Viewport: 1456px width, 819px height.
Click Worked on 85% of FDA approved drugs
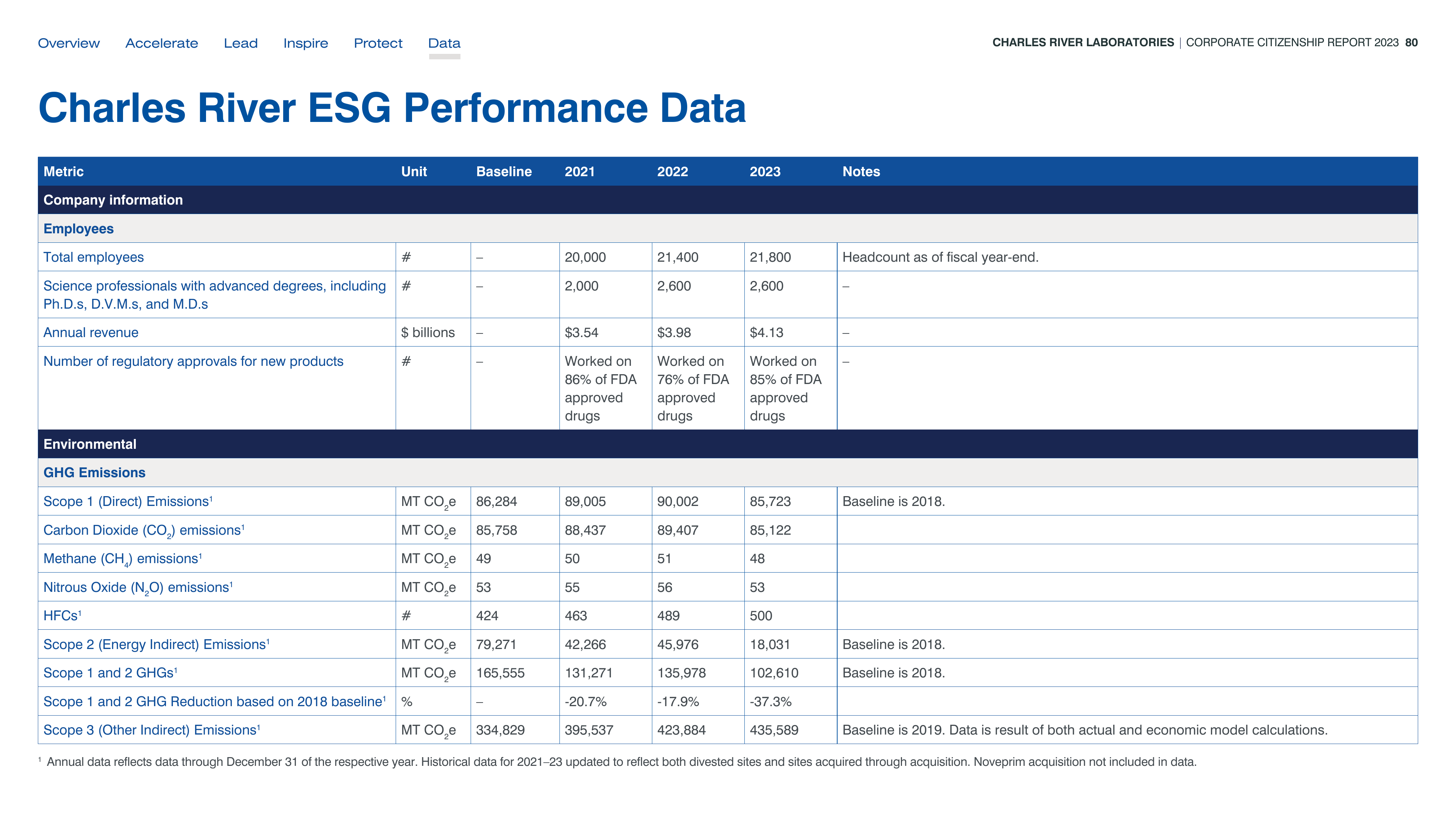[x=786, y=388]
